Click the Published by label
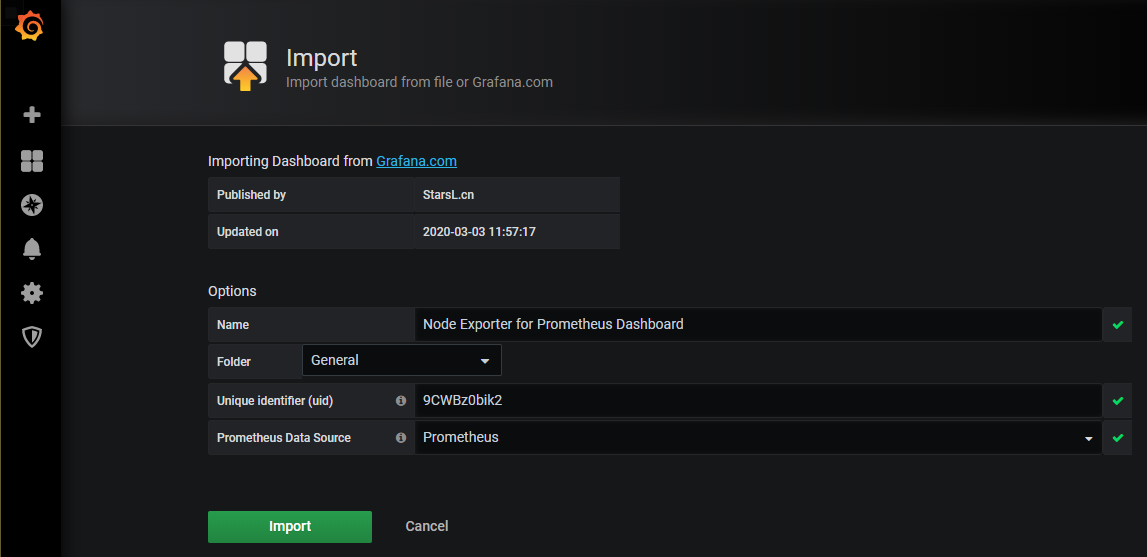Viewport: 1147px width, 557px height. tap(252, 195)
